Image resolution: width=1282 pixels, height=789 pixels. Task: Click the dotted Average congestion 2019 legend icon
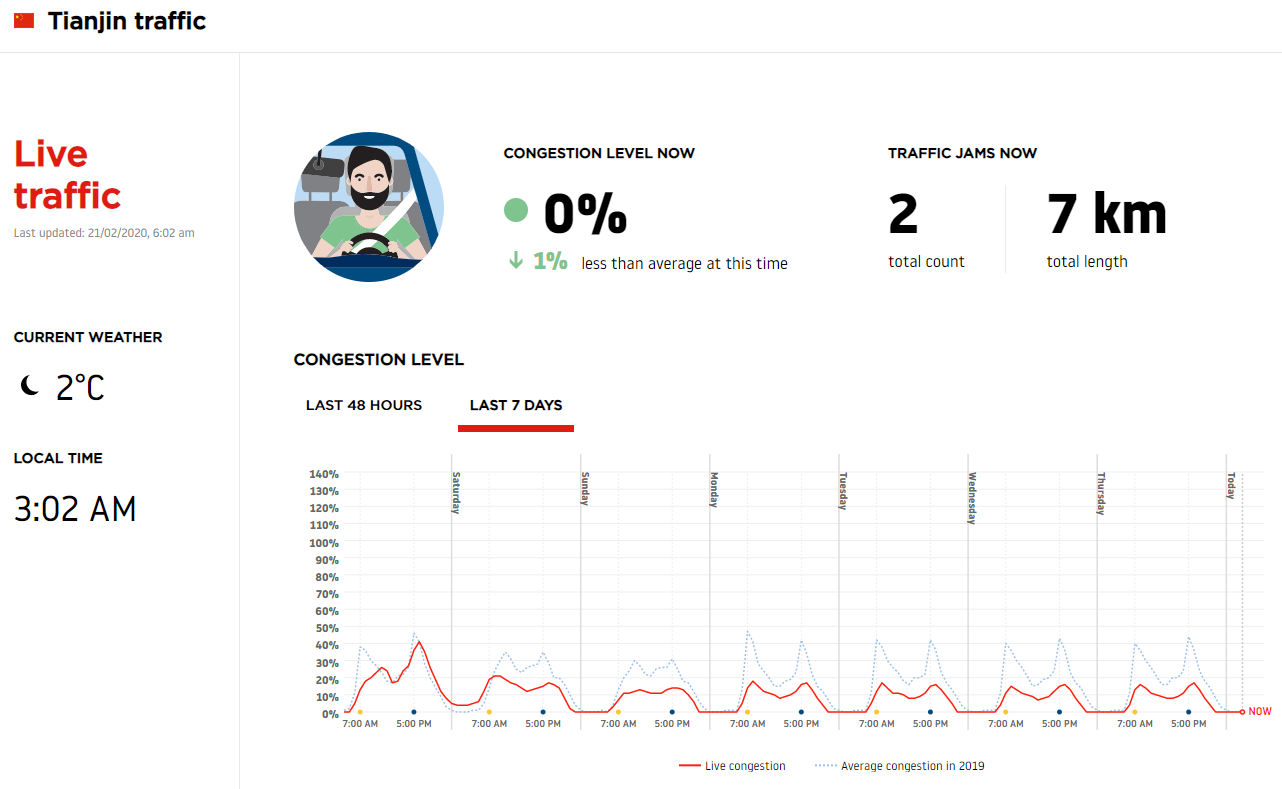[825, 766]
